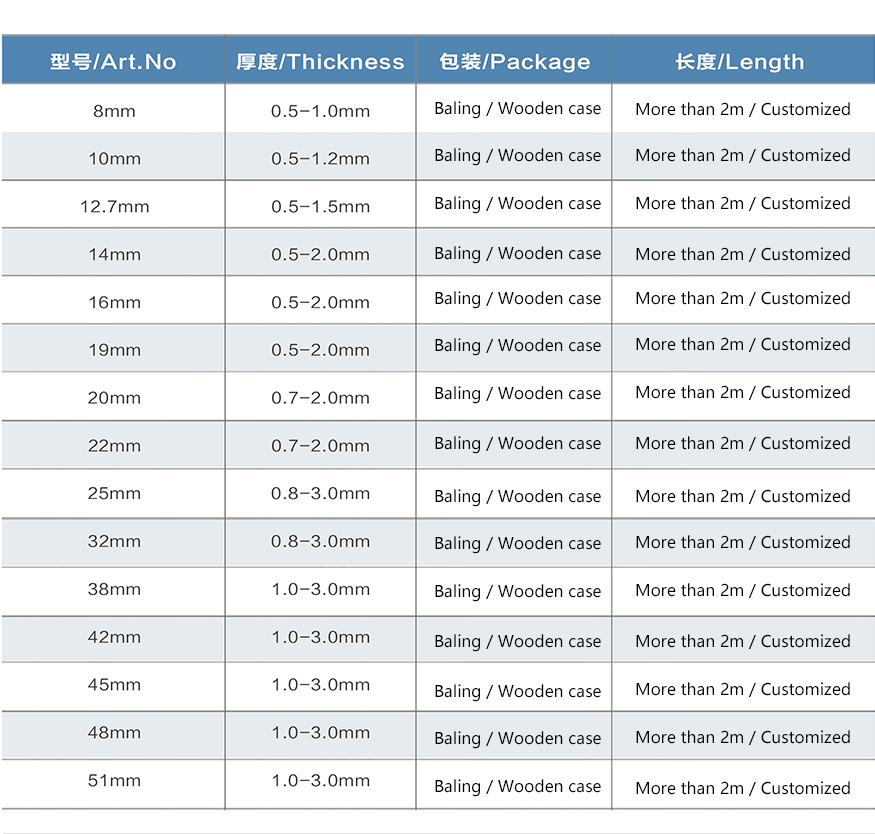Click the 型号/Art.No column header

click(x=113, y=61)
